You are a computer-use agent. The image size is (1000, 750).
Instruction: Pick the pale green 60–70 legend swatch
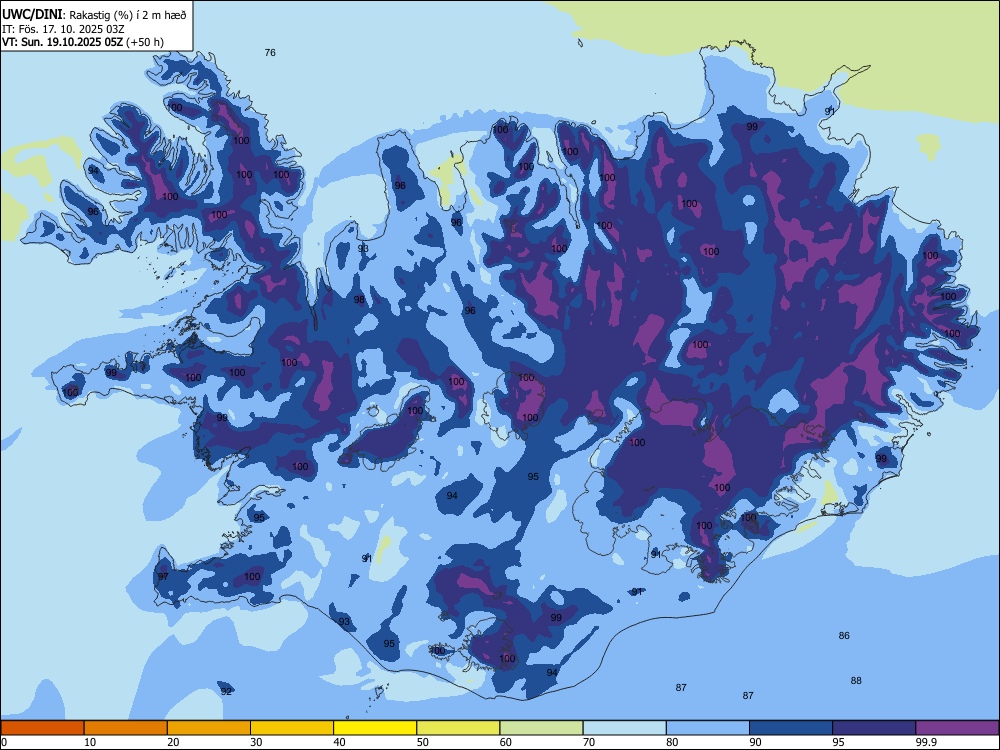coord(541,728)
